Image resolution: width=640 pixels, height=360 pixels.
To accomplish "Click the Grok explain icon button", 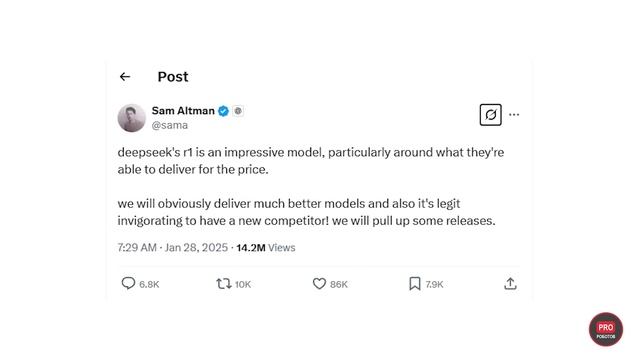I will [x=491, y=115].
